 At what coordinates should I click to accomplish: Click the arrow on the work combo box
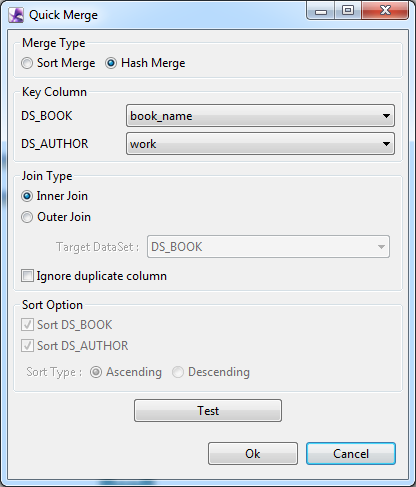tap(386, 144)
